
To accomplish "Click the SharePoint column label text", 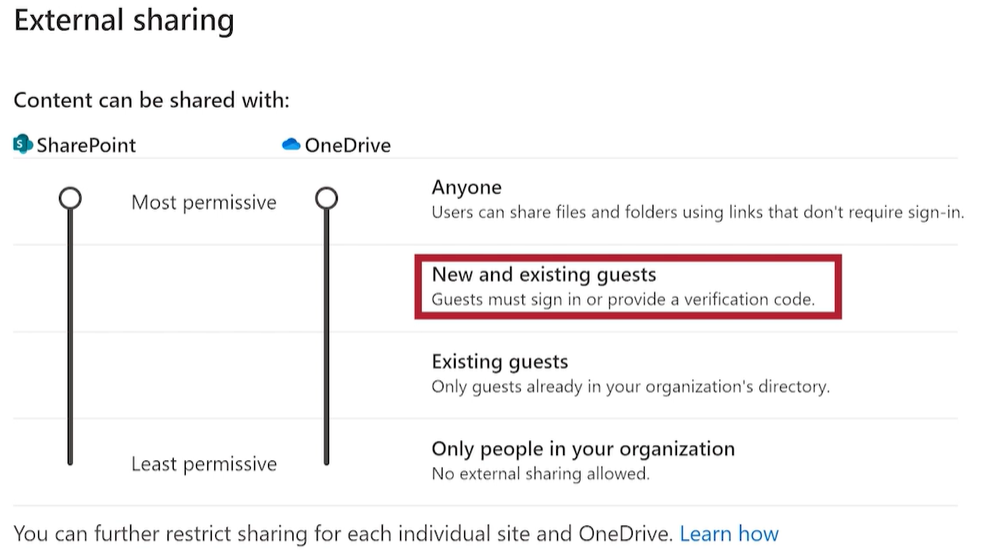I will (86, 145).
